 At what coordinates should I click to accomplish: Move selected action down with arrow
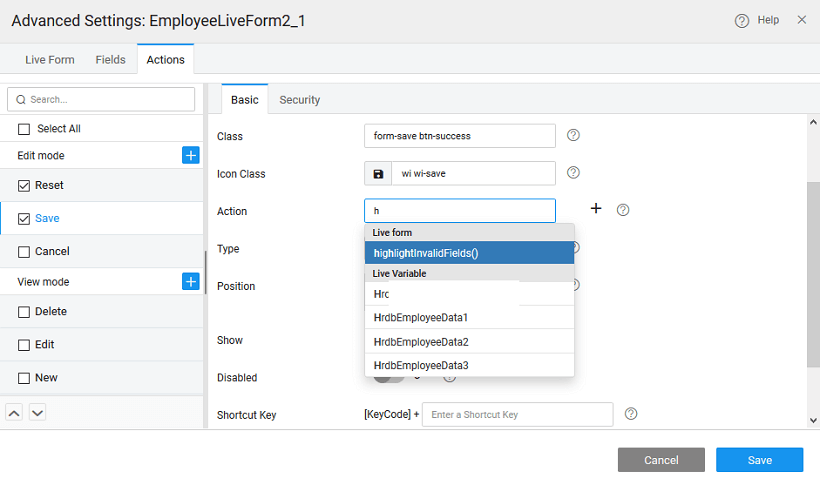tap(37, 412)
